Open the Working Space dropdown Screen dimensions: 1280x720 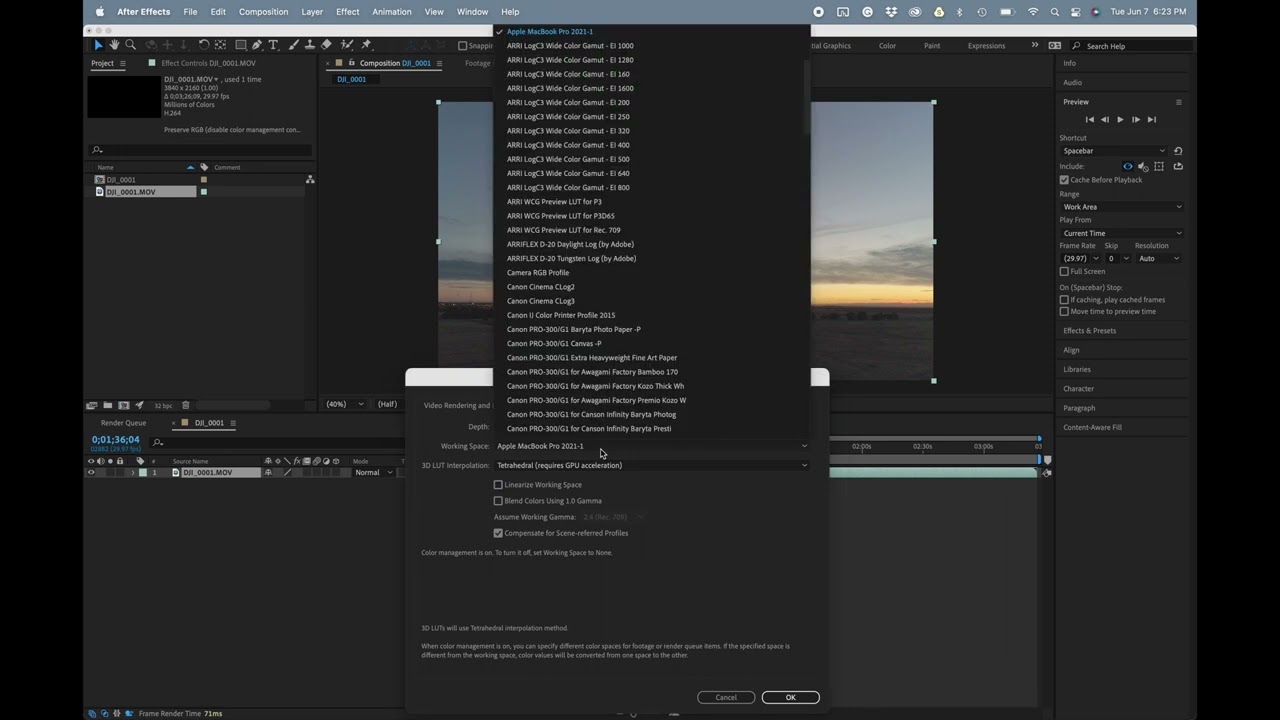click(x=652, y=446)
